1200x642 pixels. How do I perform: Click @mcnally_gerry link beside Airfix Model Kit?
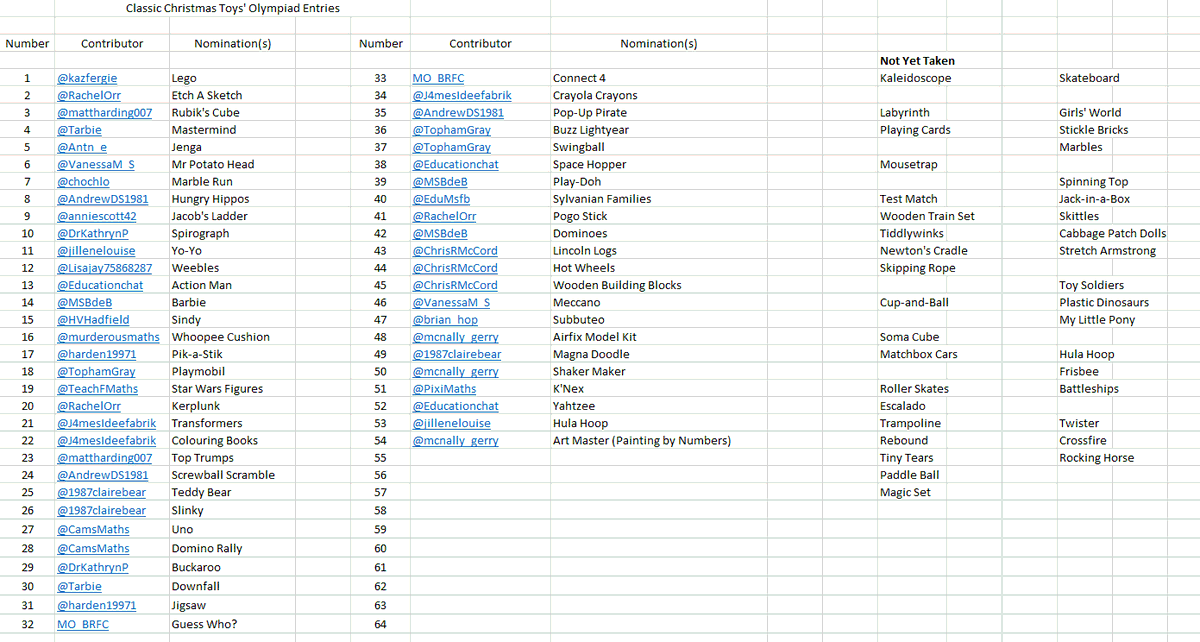click(x=456, y=337)
